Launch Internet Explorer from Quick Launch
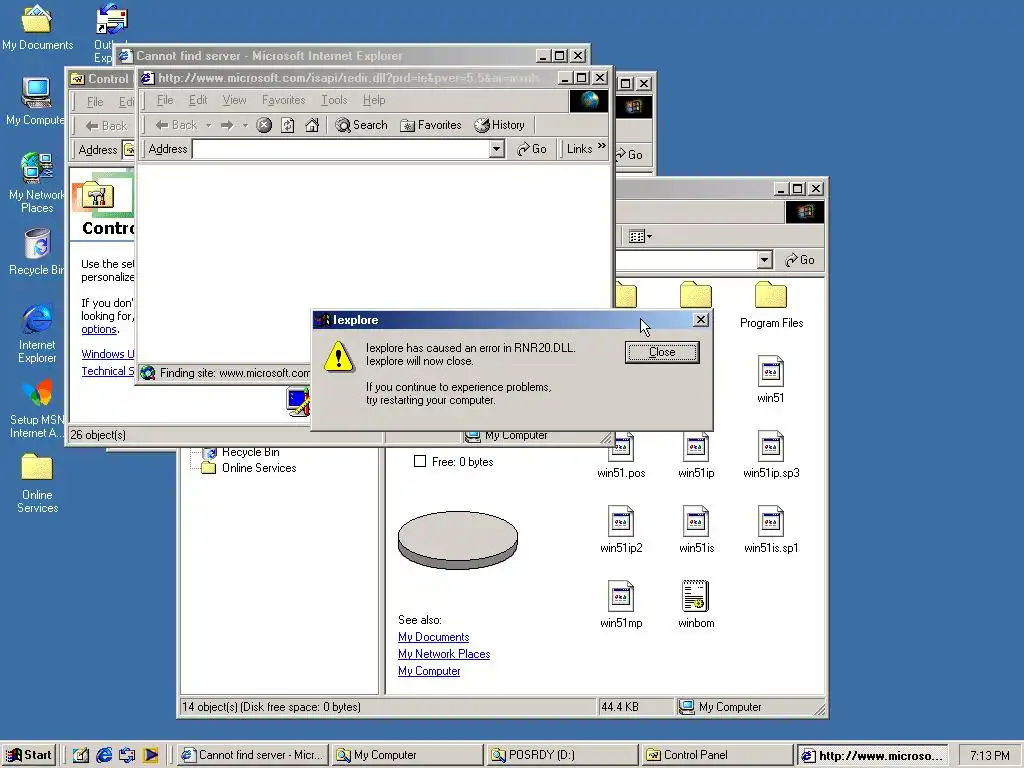 coord(104,755)
